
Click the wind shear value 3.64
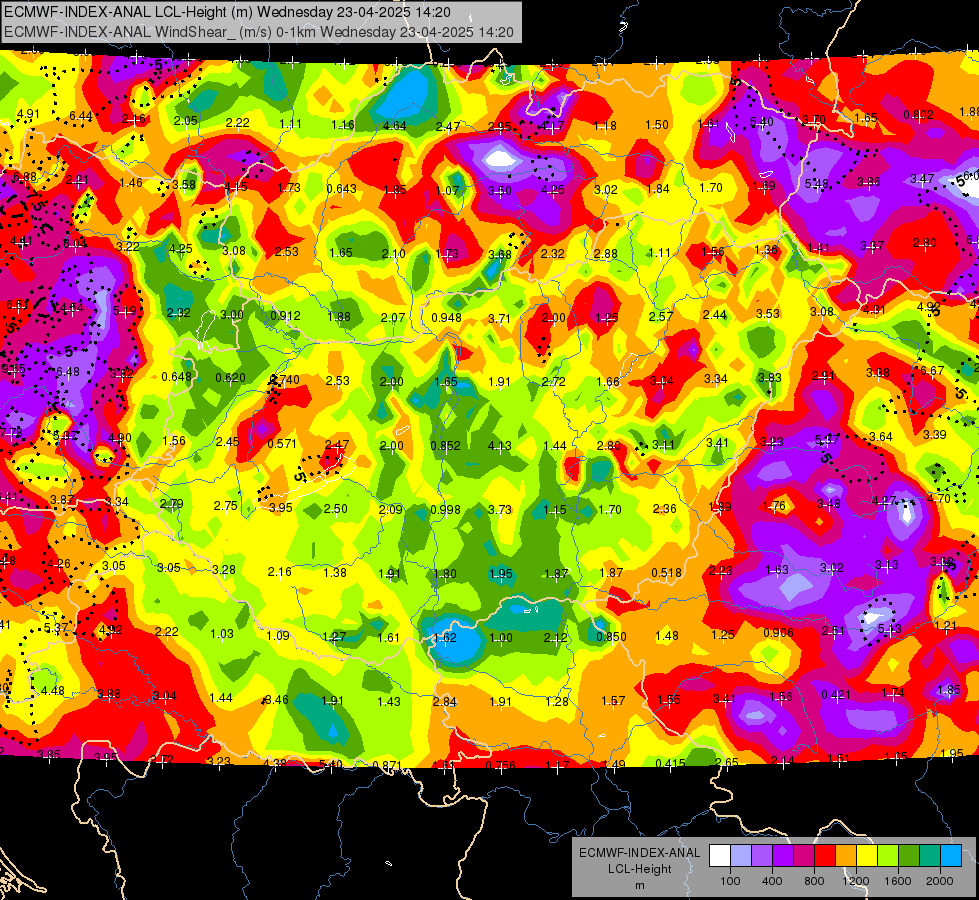tap(881, 437)
